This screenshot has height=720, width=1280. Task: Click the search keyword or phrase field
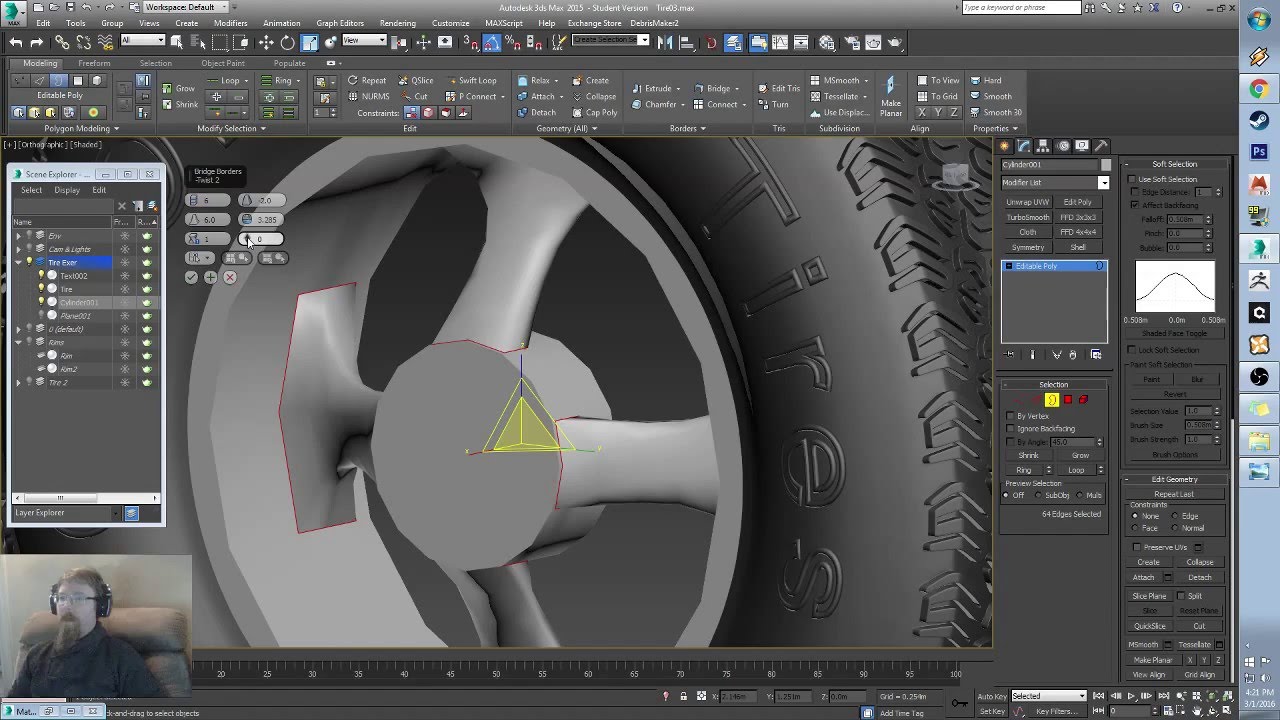(x=1020, y=7)
